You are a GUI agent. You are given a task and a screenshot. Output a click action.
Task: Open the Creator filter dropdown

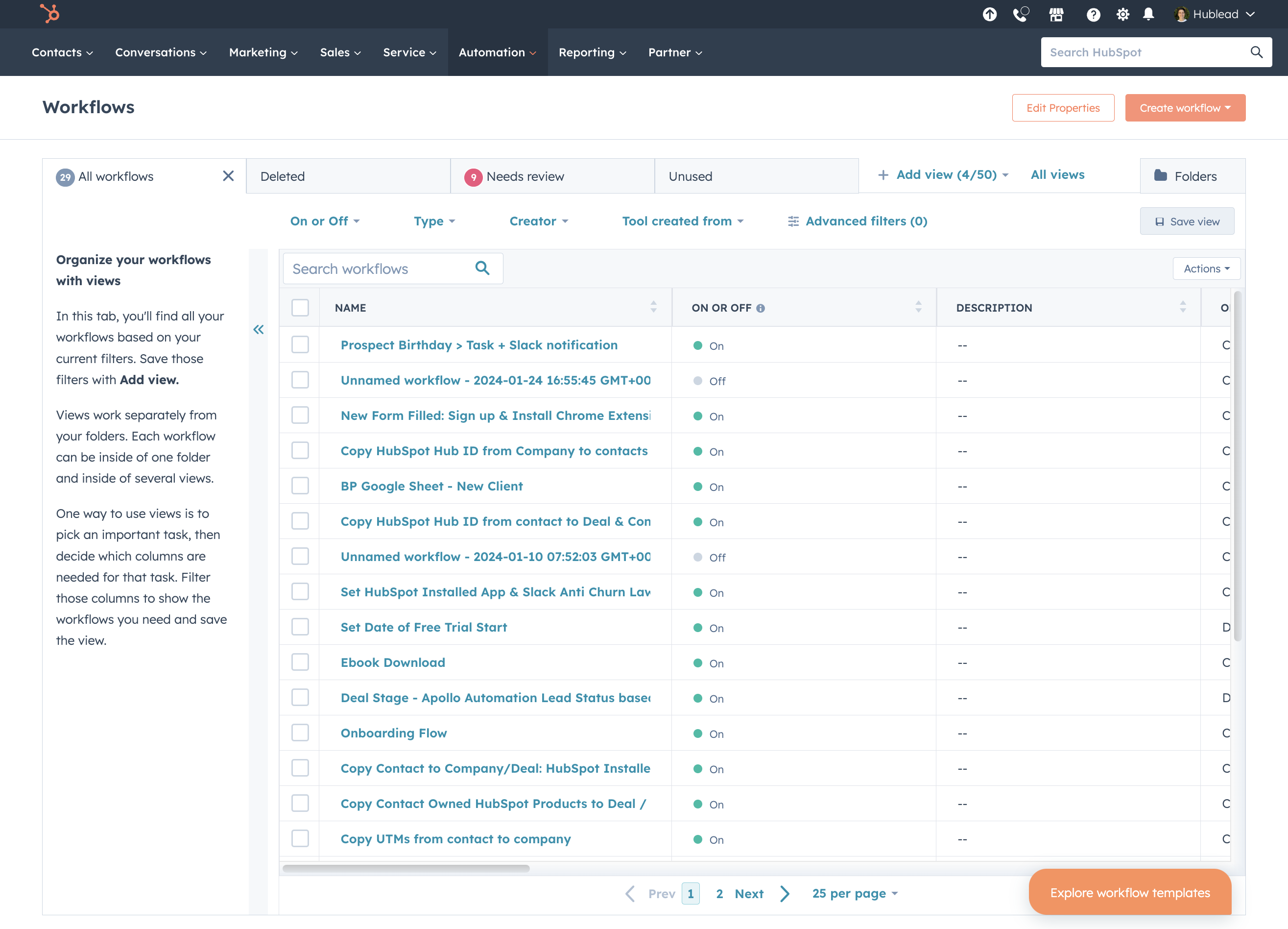click(x=539, y=221)
